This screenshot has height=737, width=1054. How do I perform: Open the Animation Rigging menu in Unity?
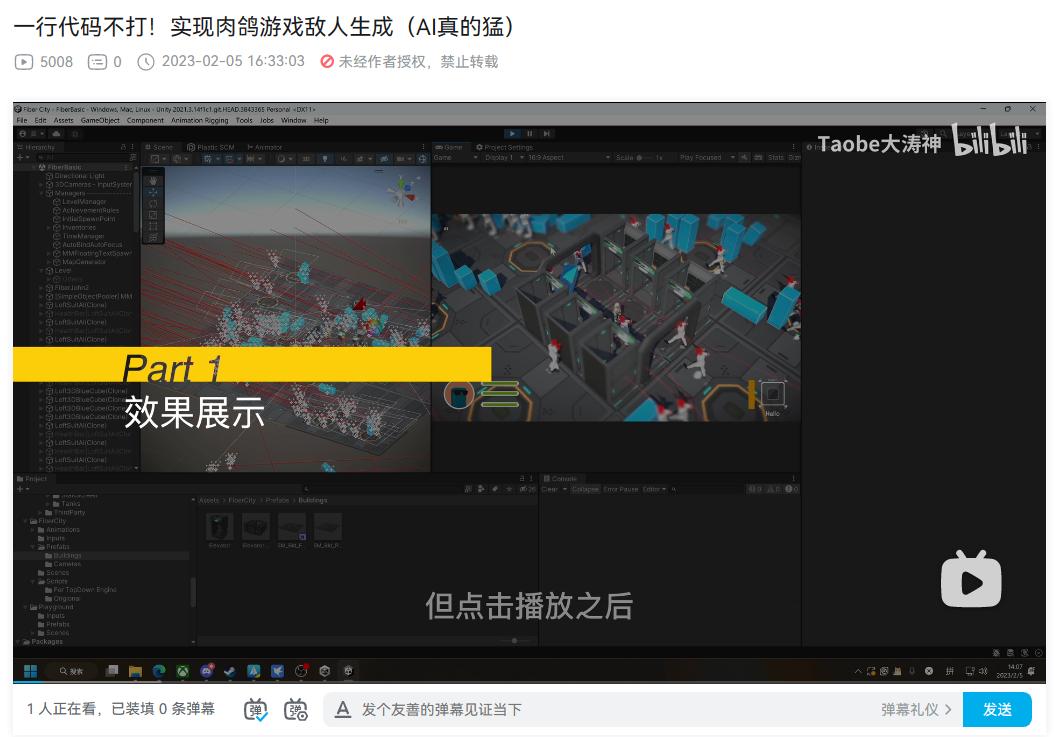(x=199, y=120)
